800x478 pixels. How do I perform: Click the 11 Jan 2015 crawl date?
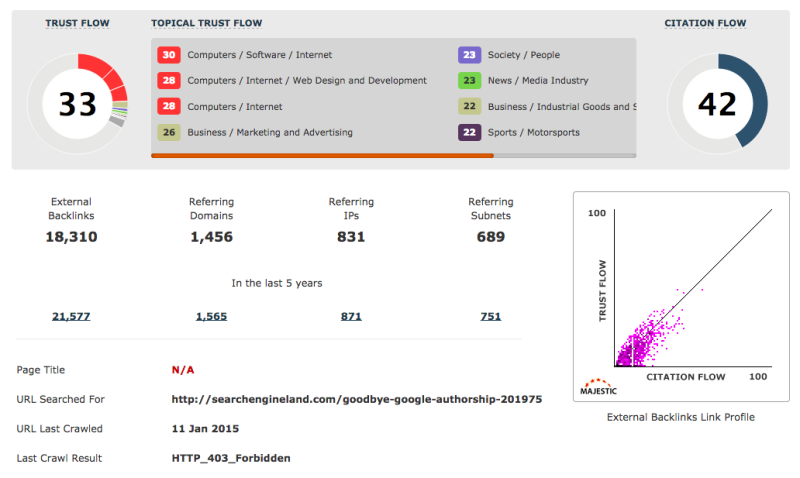click(205, 429)
